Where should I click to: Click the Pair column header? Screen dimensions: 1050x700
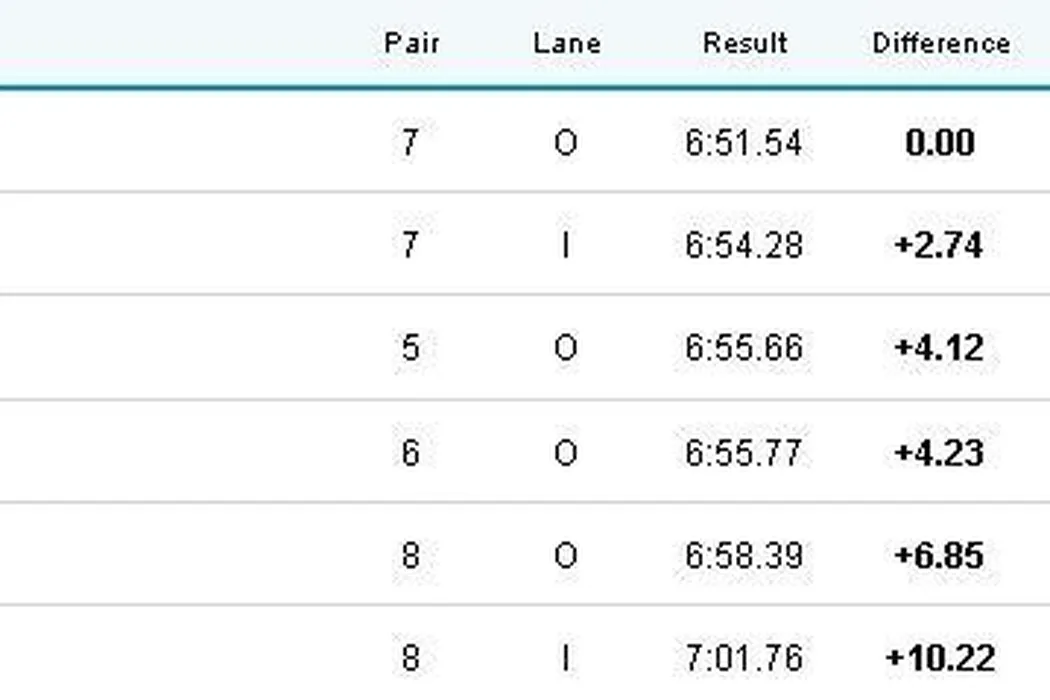[x=411, y=43]
